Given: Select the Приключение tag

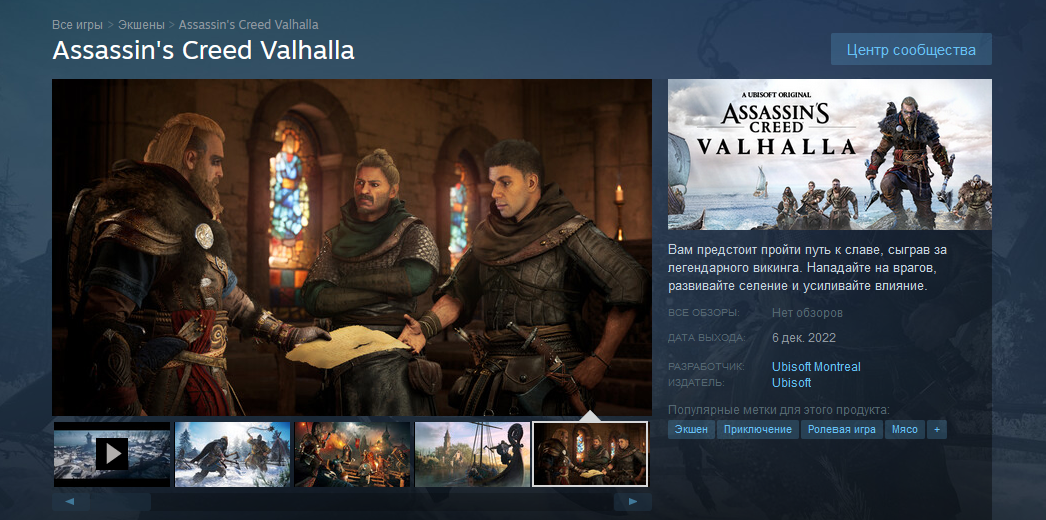Looking at the screenshot, I should coord(758,429).
